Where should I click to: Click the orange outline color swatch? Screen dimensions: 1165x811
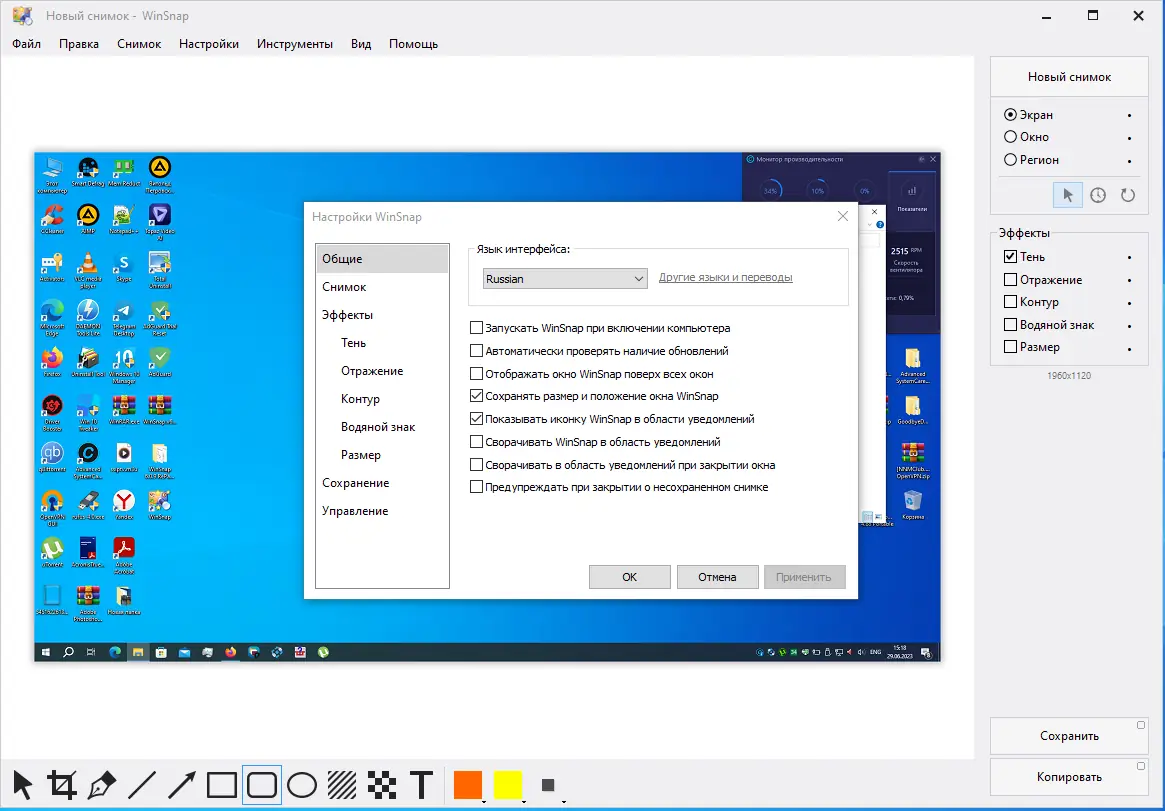(x=467, y=785)
